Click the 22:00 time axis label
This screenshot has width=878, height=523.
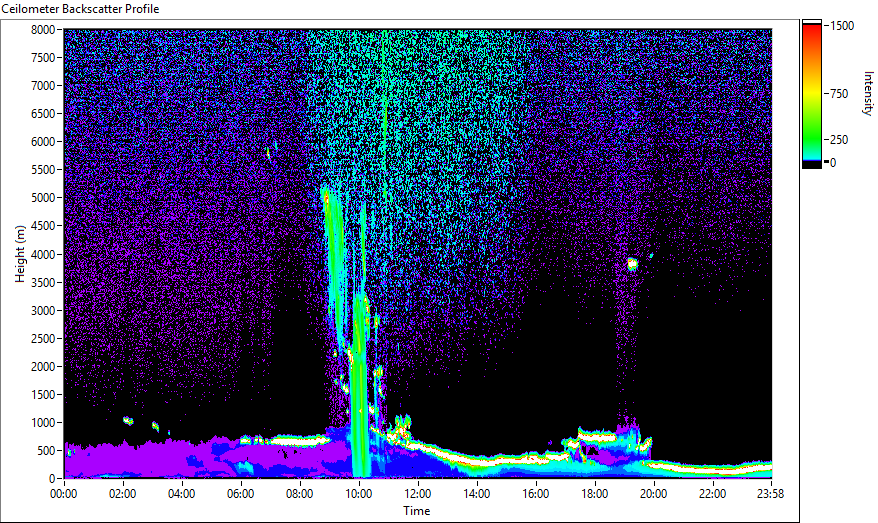(713, 494)
